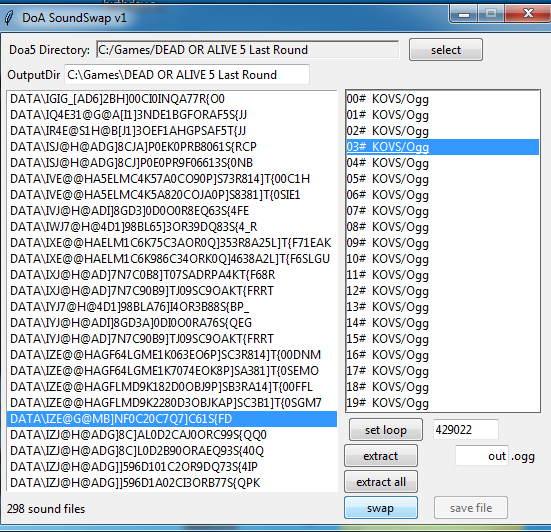This screenshot has width=551, height=532.
Task: Select file ending in DQ83S{4_R
Action: pyautogui.click(x=172, y=227)
